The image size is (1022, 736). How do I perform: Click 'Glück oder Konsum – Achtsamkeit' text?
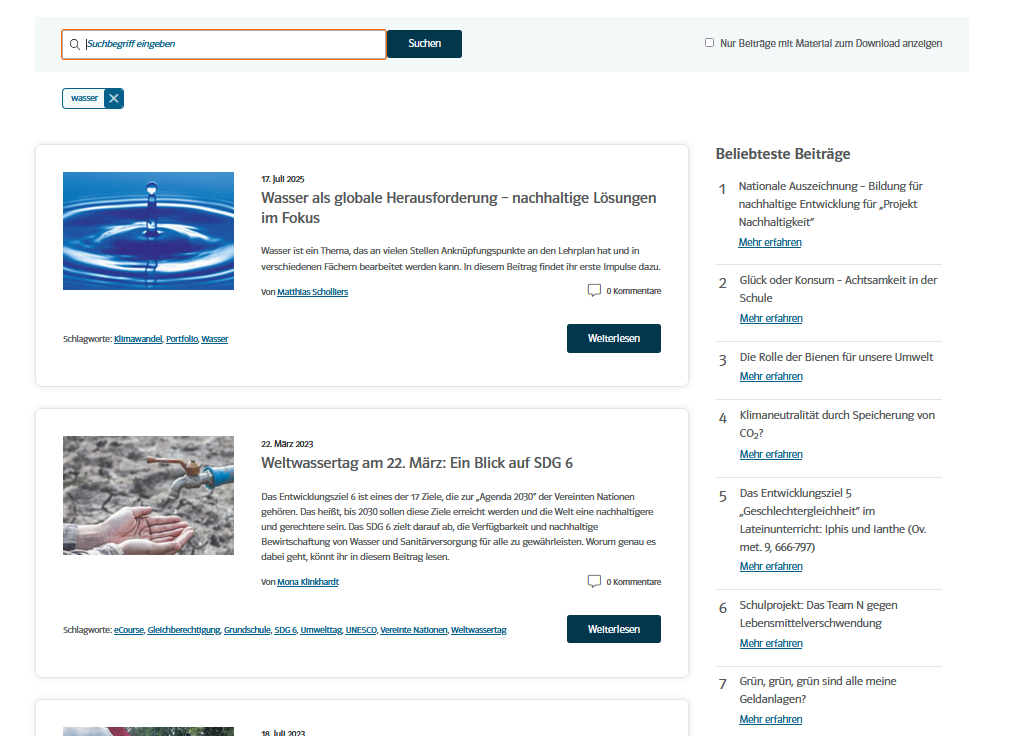pos(838,289)
